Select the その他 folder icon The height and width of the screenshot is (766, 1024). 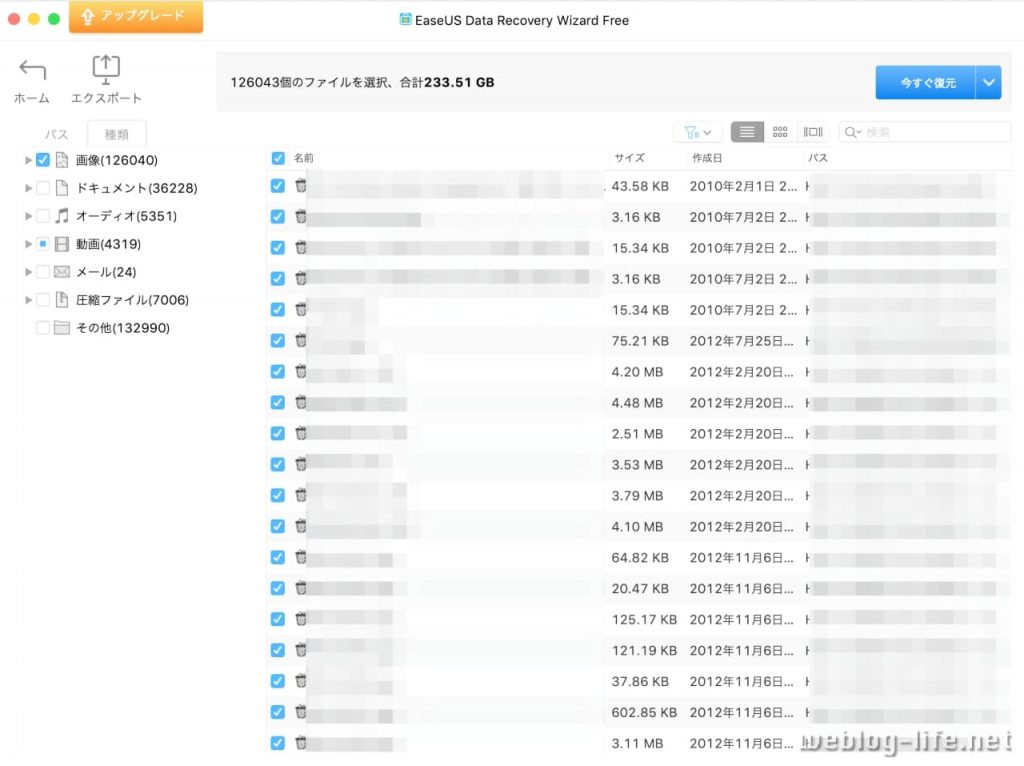tap(62, 328)
